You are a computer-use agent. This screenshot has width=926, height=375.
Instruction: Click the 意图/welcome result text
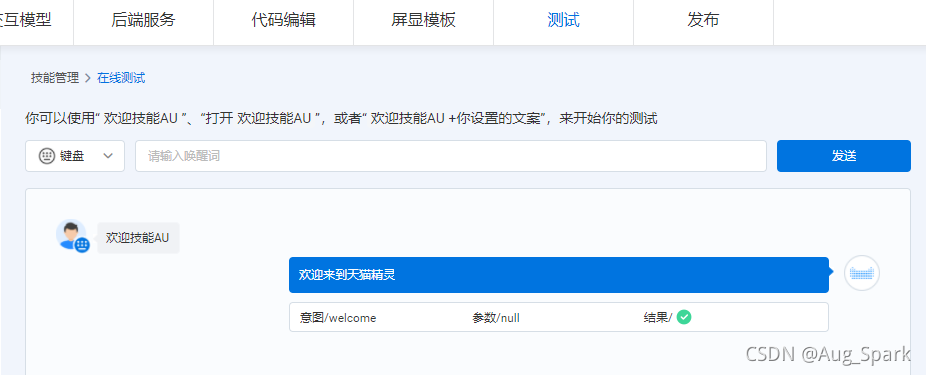[x=338, y=318]
